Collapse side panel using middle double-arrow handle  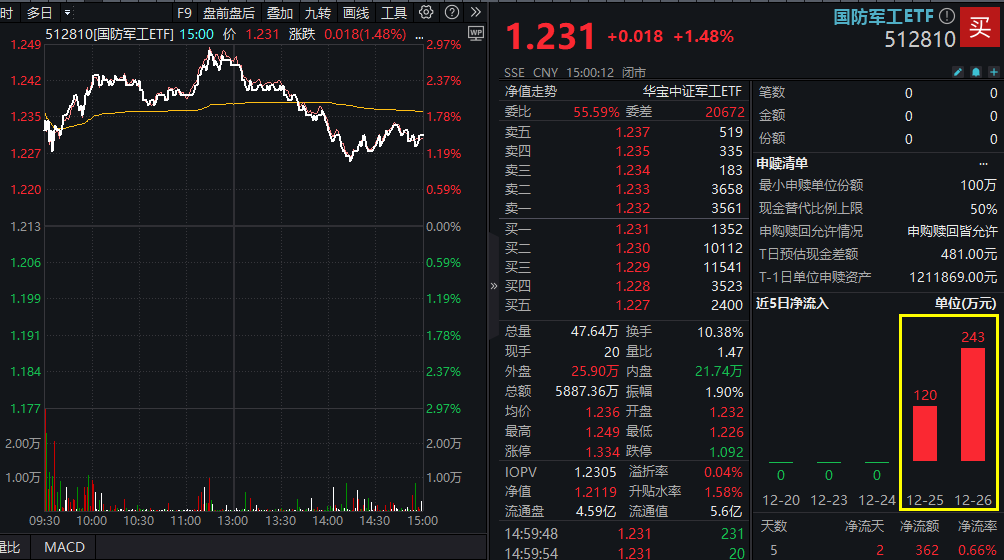pos(493,285)
